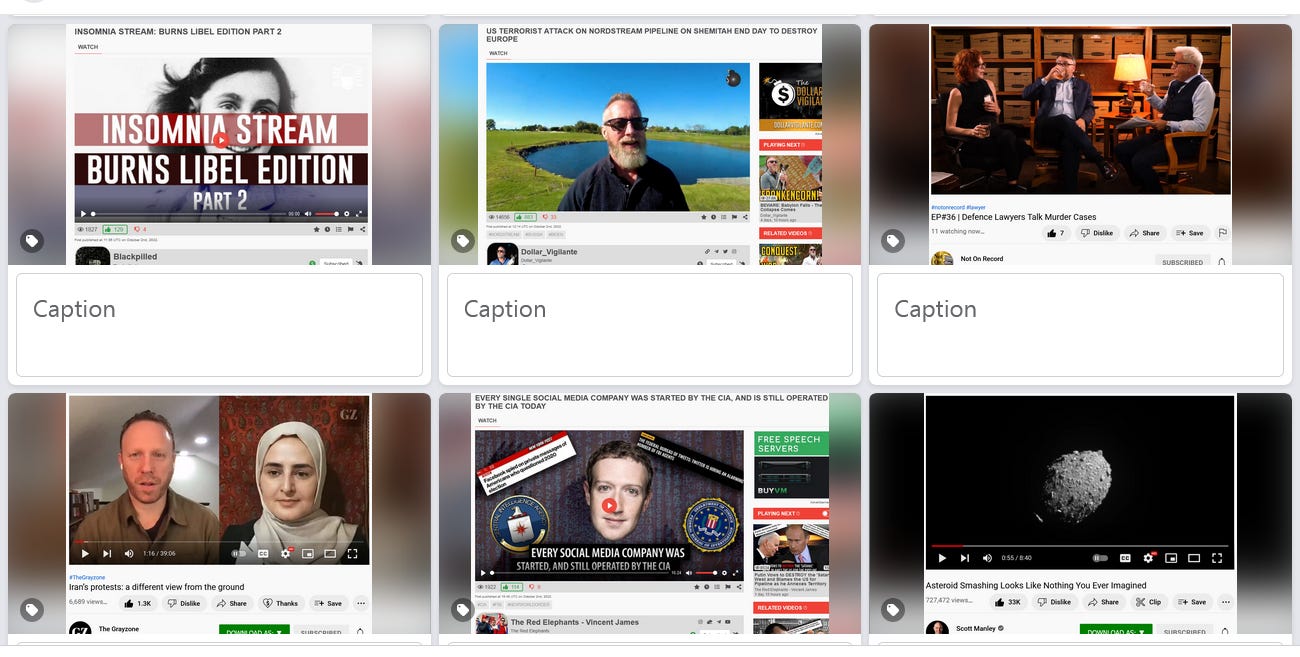
Task: Click 'The Red Elephants - Vincent James' text
Action: 575,622
